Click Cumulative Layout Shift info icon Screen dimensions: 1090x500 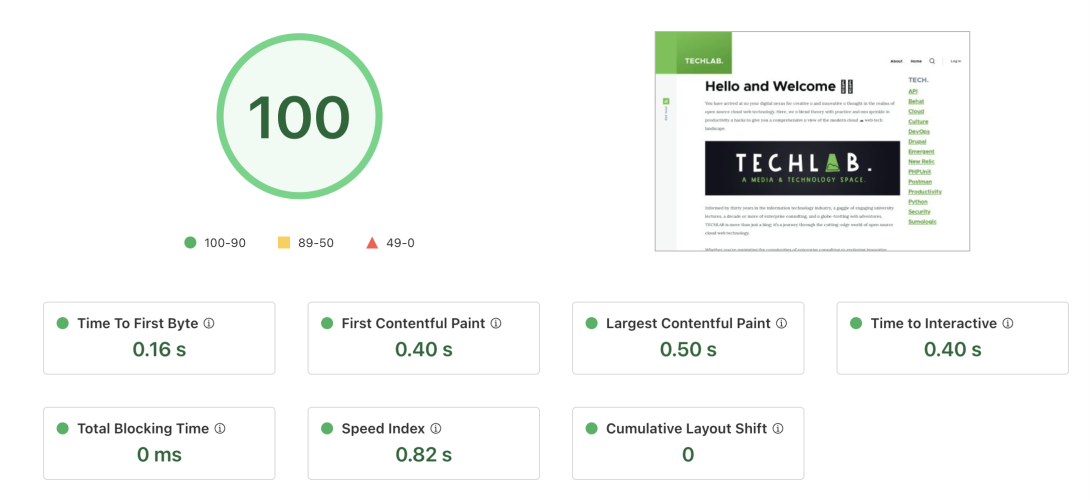point(778,429)
